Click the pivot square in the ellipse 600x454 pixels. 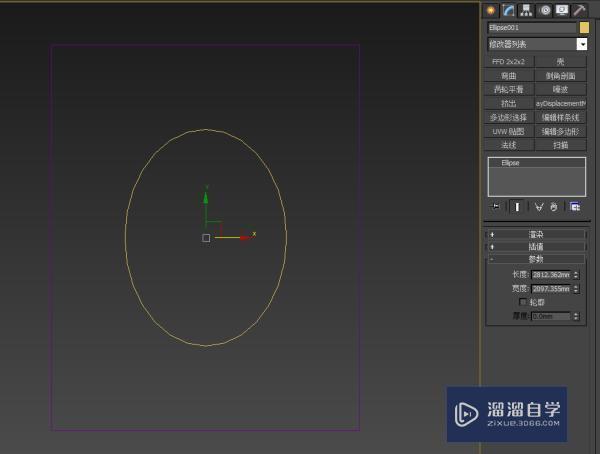[206, 238]
